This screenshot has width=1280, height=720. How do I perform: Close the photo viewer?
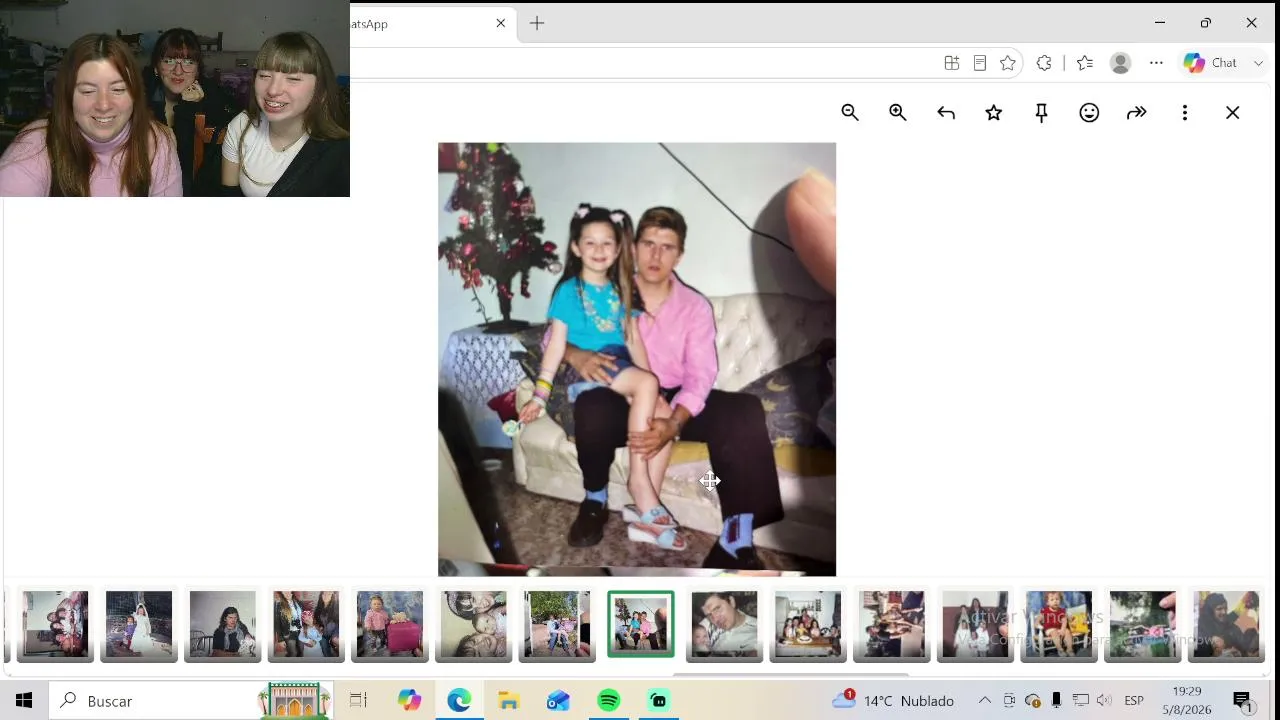point(1233,113)
